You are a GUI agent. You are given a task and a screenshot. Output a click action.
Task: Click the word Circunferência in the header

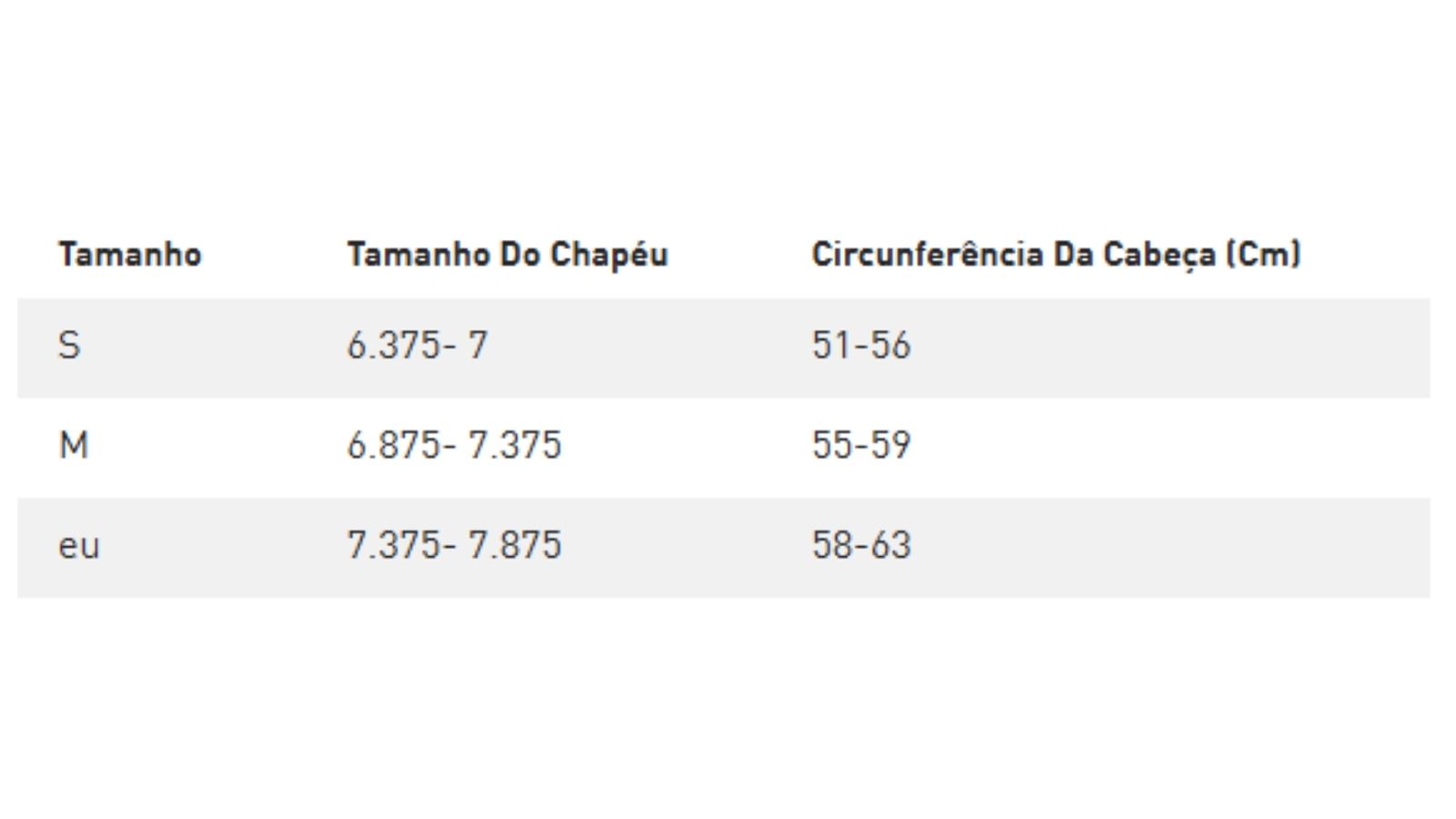[x=927, y=254]
